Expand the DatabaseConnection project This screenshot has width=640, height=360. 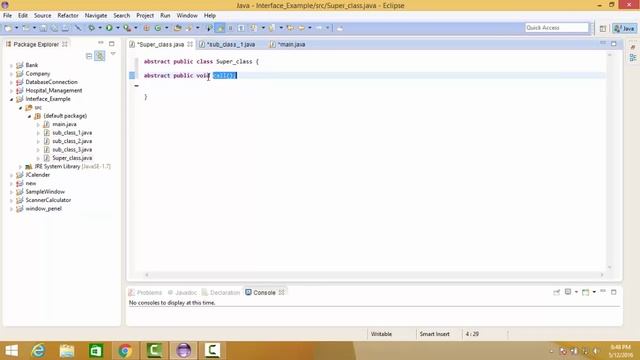tap(11, 82)
